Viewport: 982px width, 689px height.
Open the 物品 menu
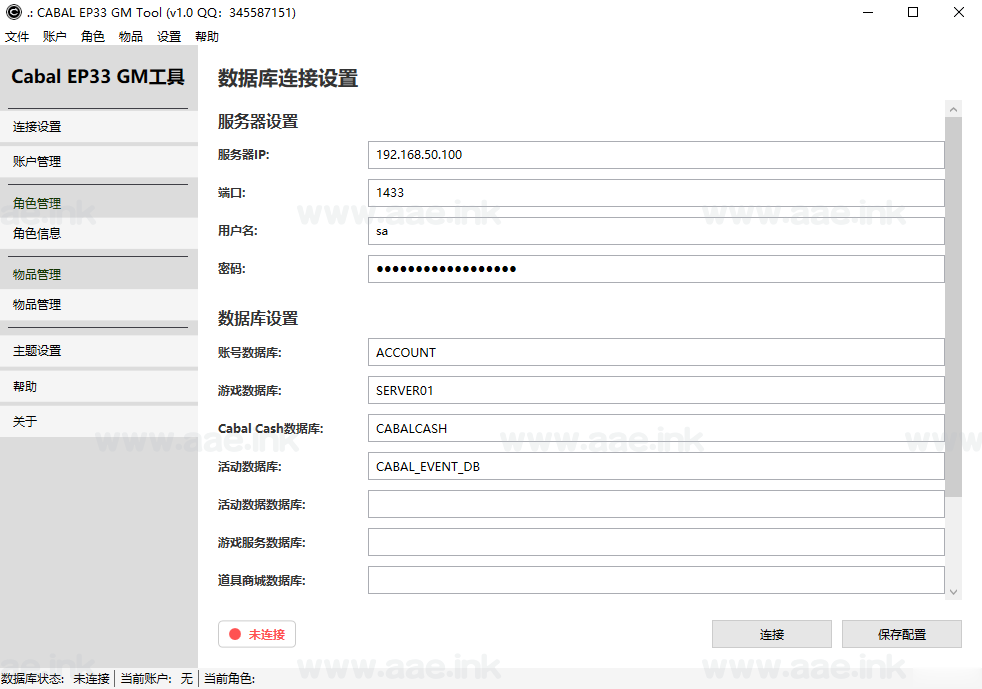[x=130, y=36]
